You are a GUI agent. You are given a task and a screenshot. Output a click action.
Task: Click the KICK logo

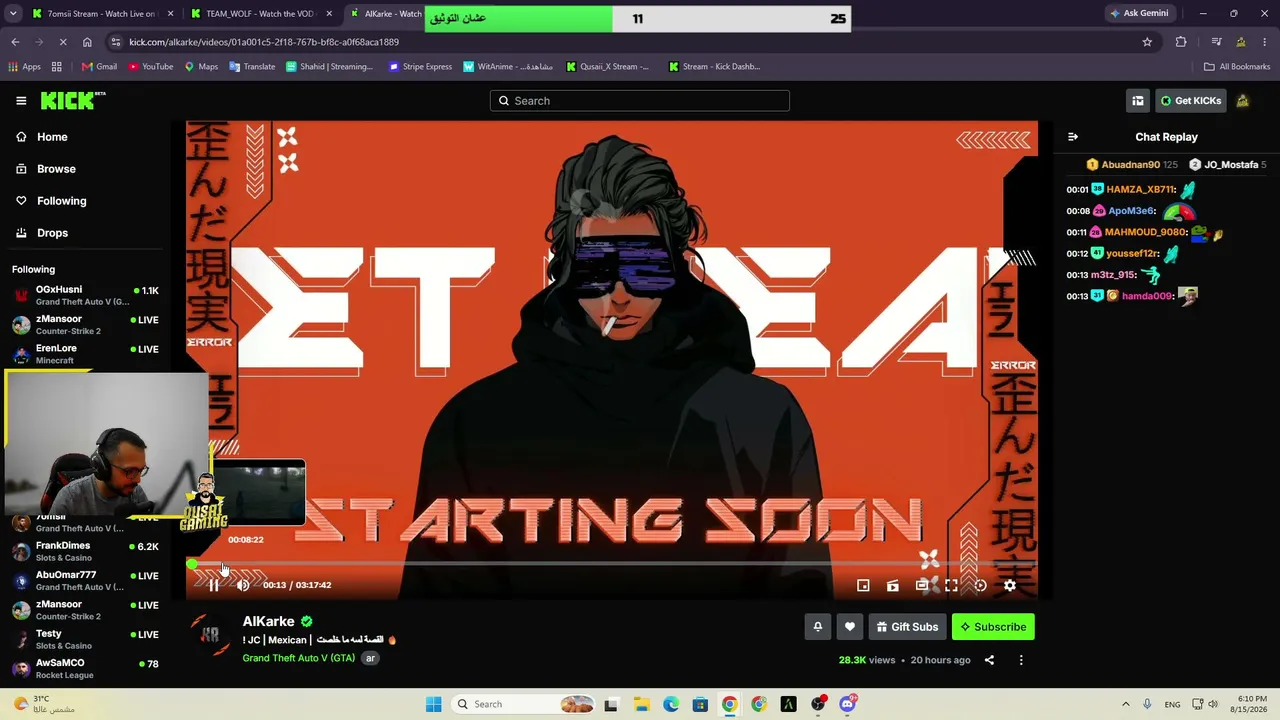tap(73, 100)
